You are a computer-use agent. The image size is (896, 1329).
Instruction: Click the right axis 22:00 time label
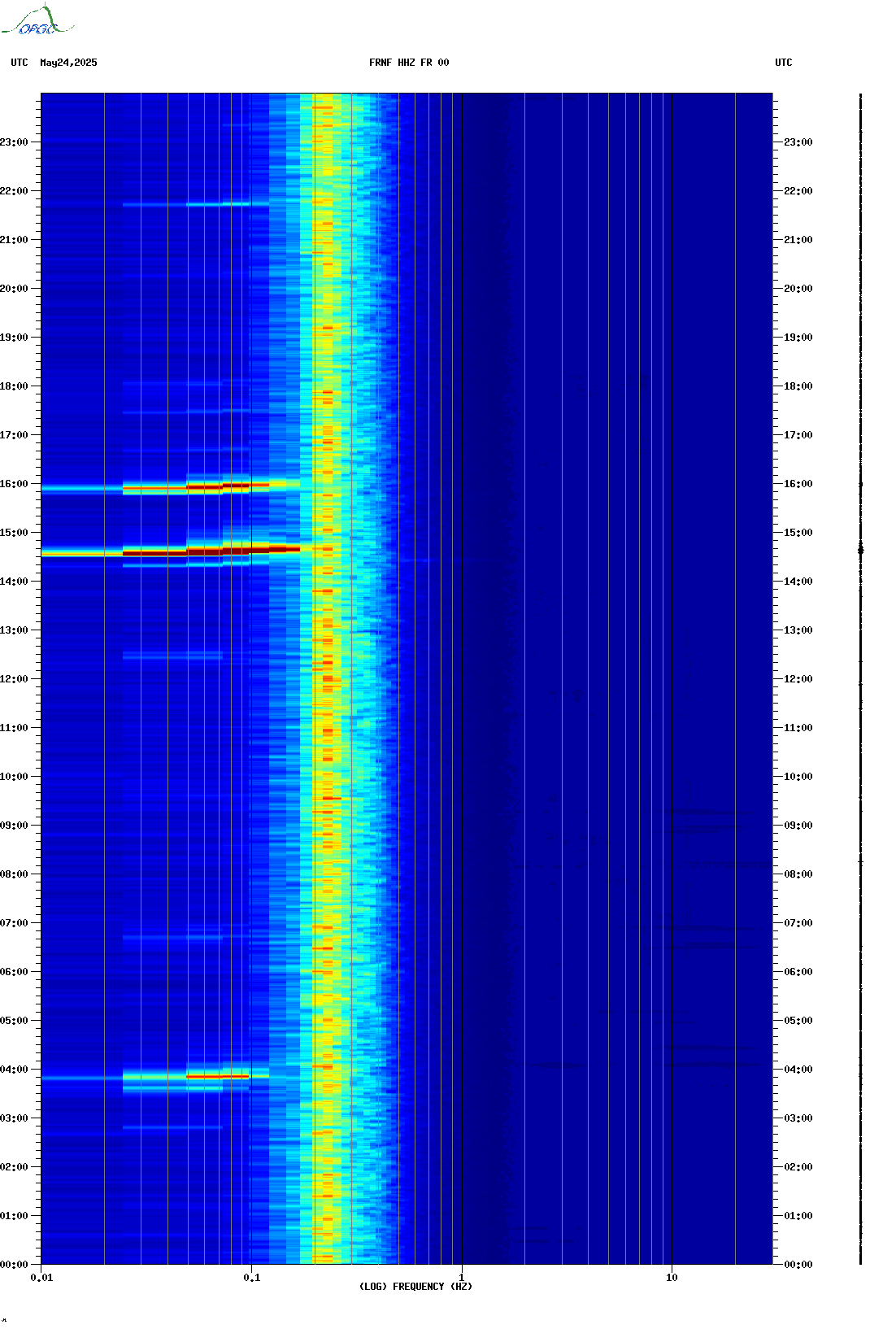click(798, 191)
